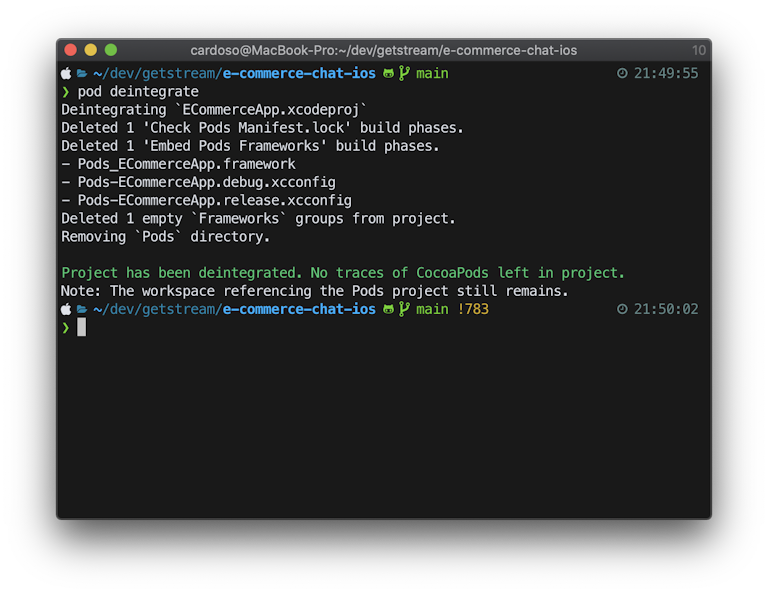Click the e-commerce-chat-ios path in second prompt
The height and width of the screenshot is (594, 768).
[299, 309]
